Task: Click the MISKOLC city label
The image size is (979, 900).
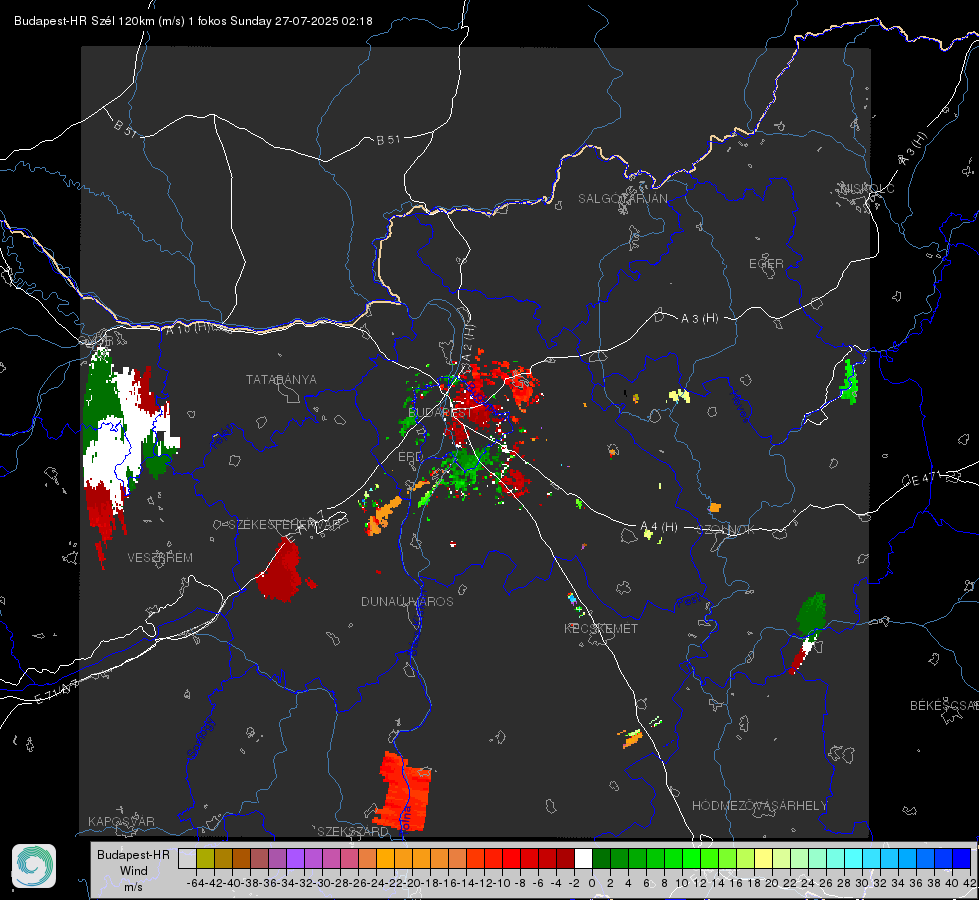Action: (867, 188)
